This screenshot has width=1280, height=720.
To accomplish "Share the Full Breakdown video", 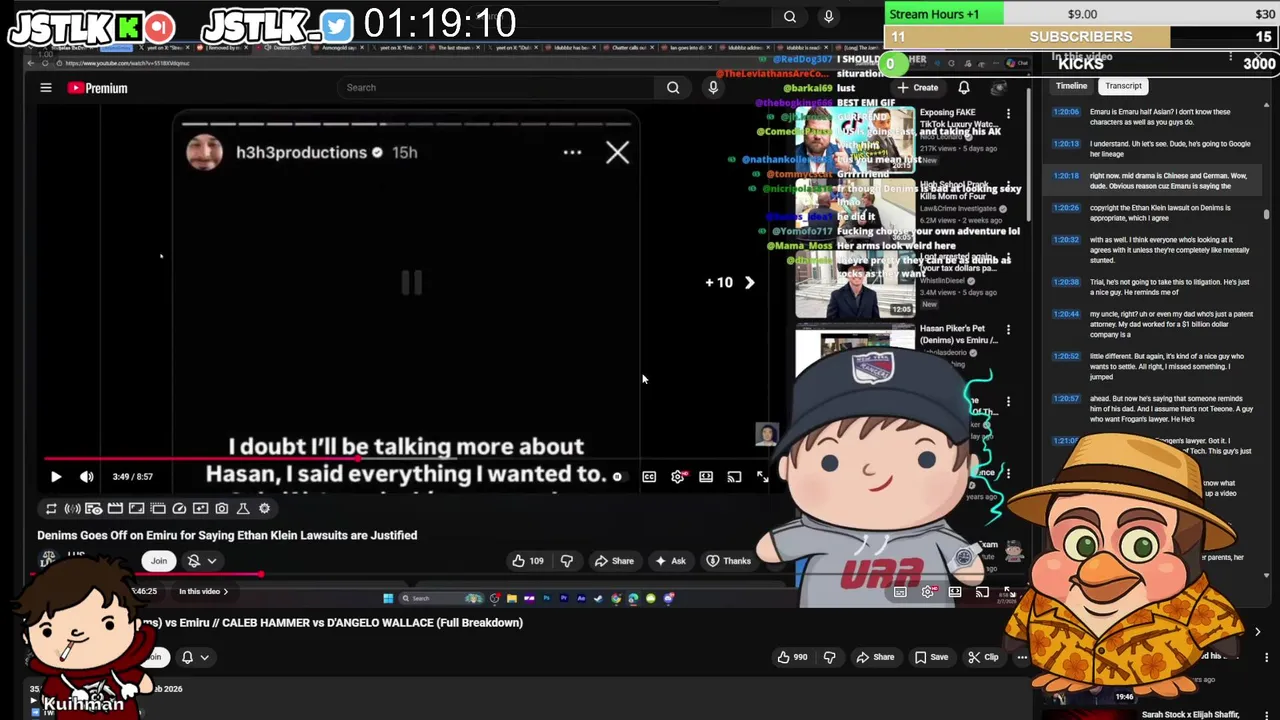I will 875,657.
